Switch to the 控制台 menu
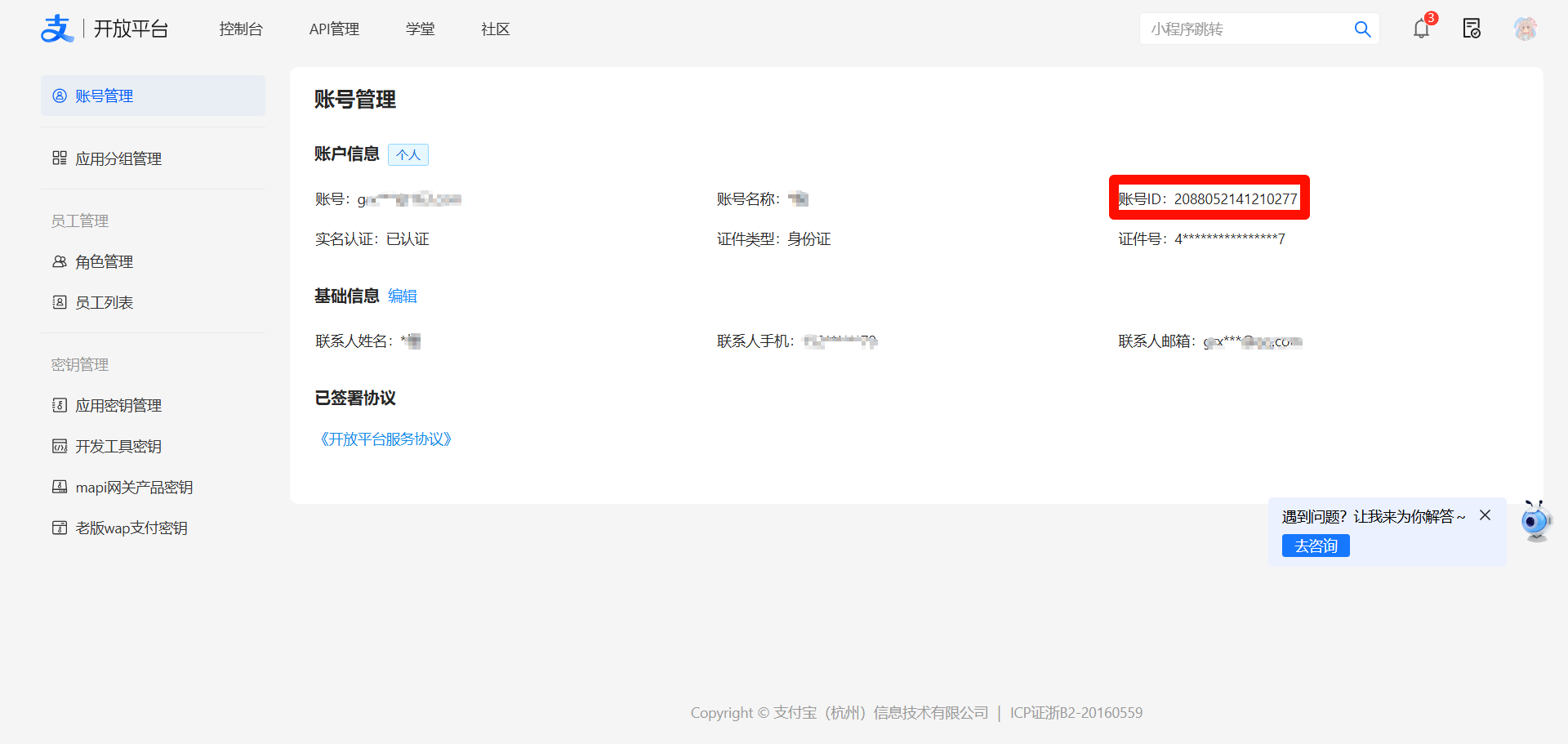This screenshot has height=744, width=1568. [241, 29]
